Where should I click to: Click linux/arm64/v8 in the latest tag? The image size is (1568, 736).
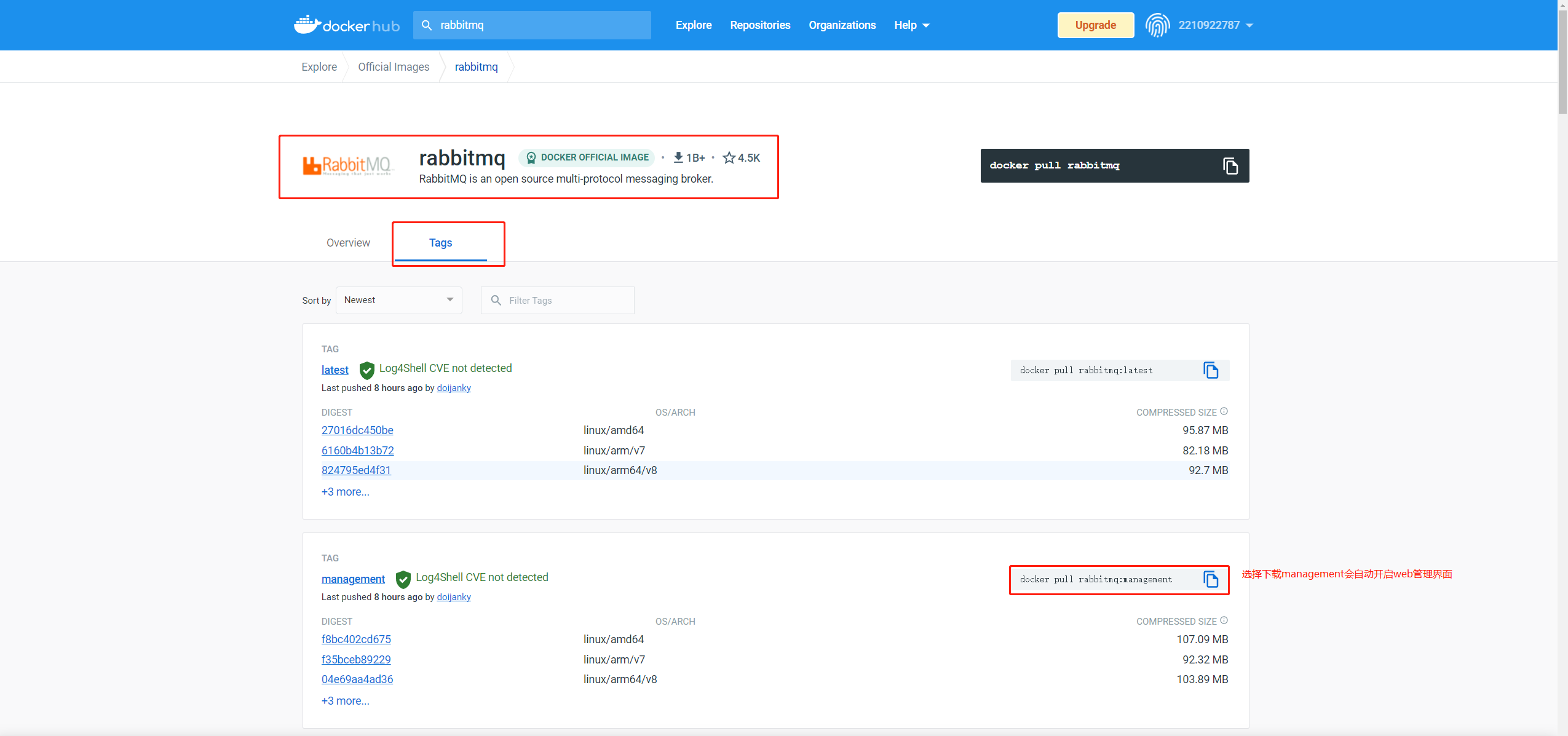click(x=620, y=470)
